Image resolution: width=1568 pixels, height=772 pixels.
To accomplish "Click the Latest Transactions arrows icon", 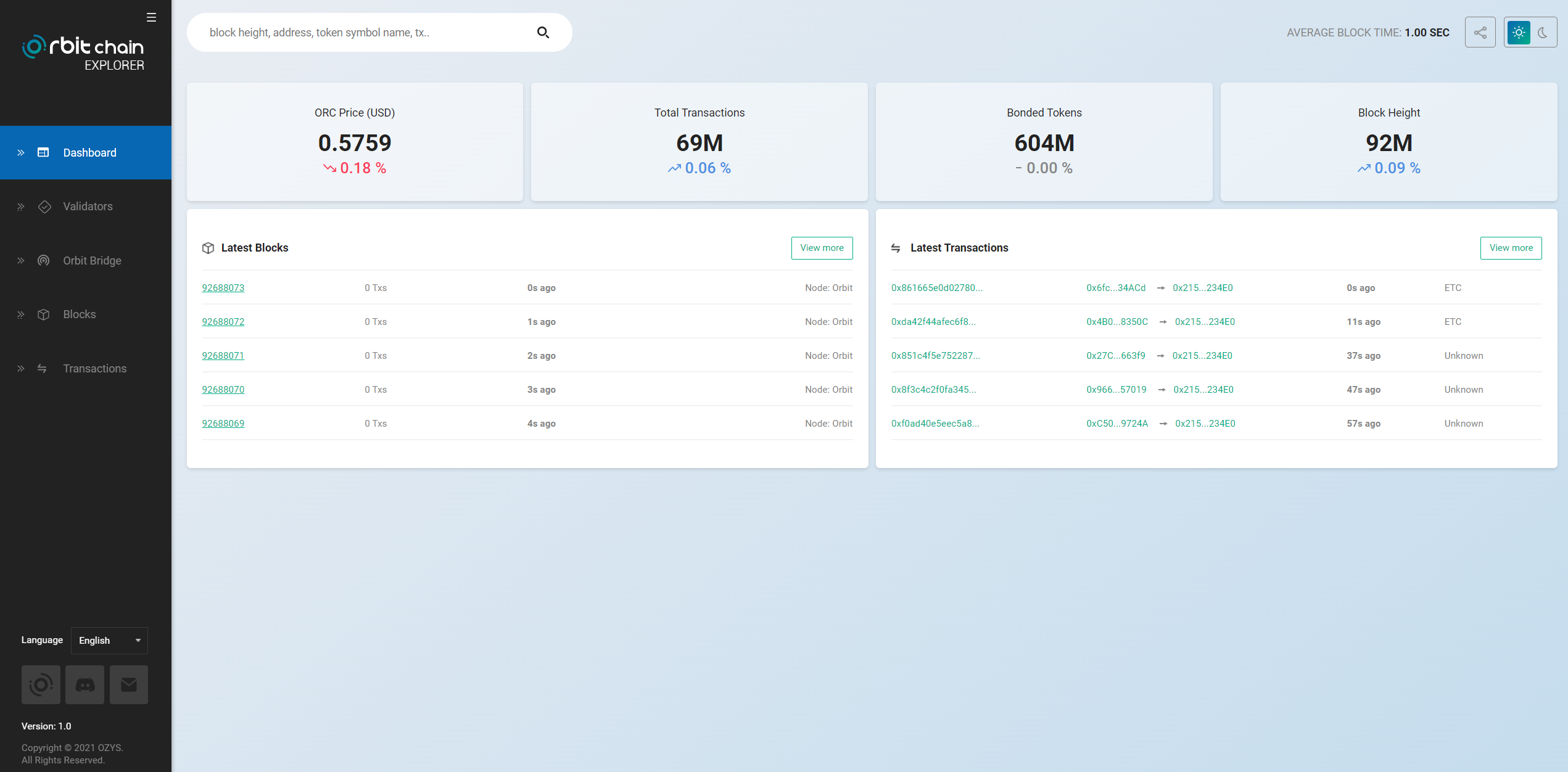I will click(896, 248).
